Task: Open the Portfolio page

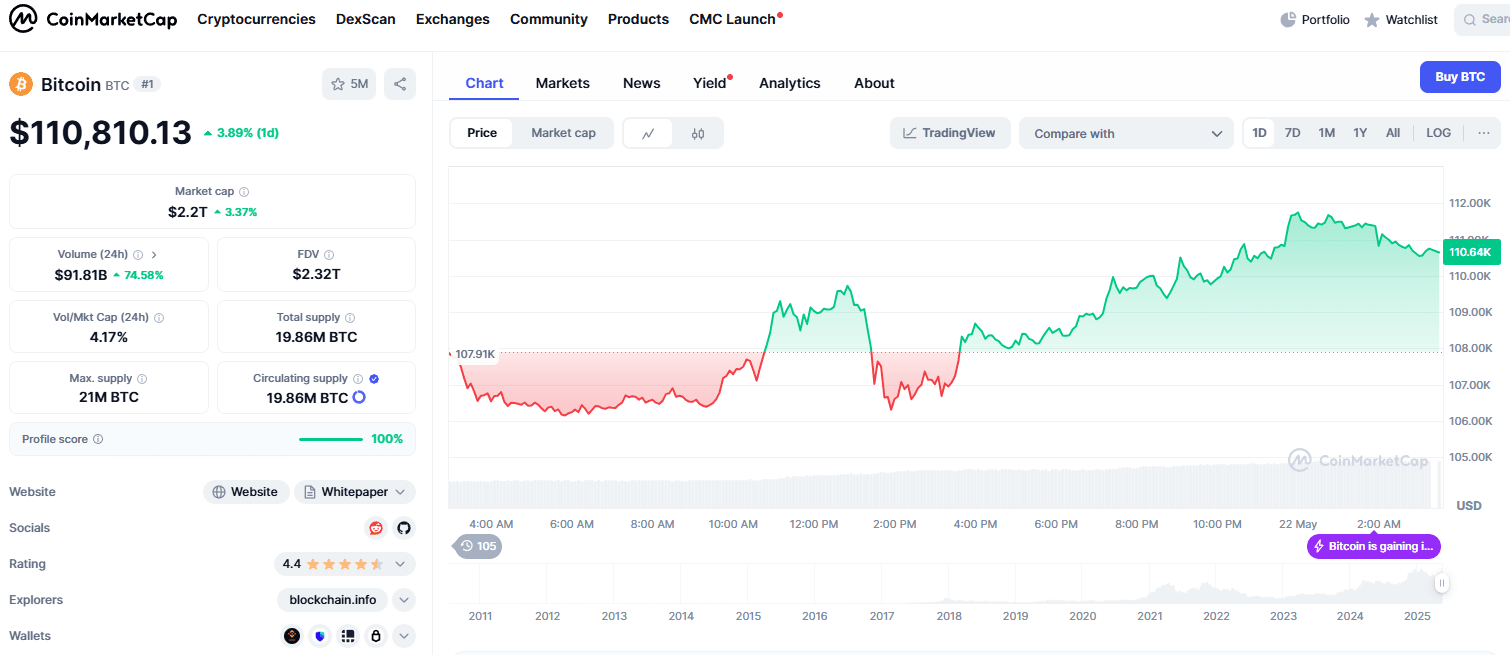Action: point(1315,20)
